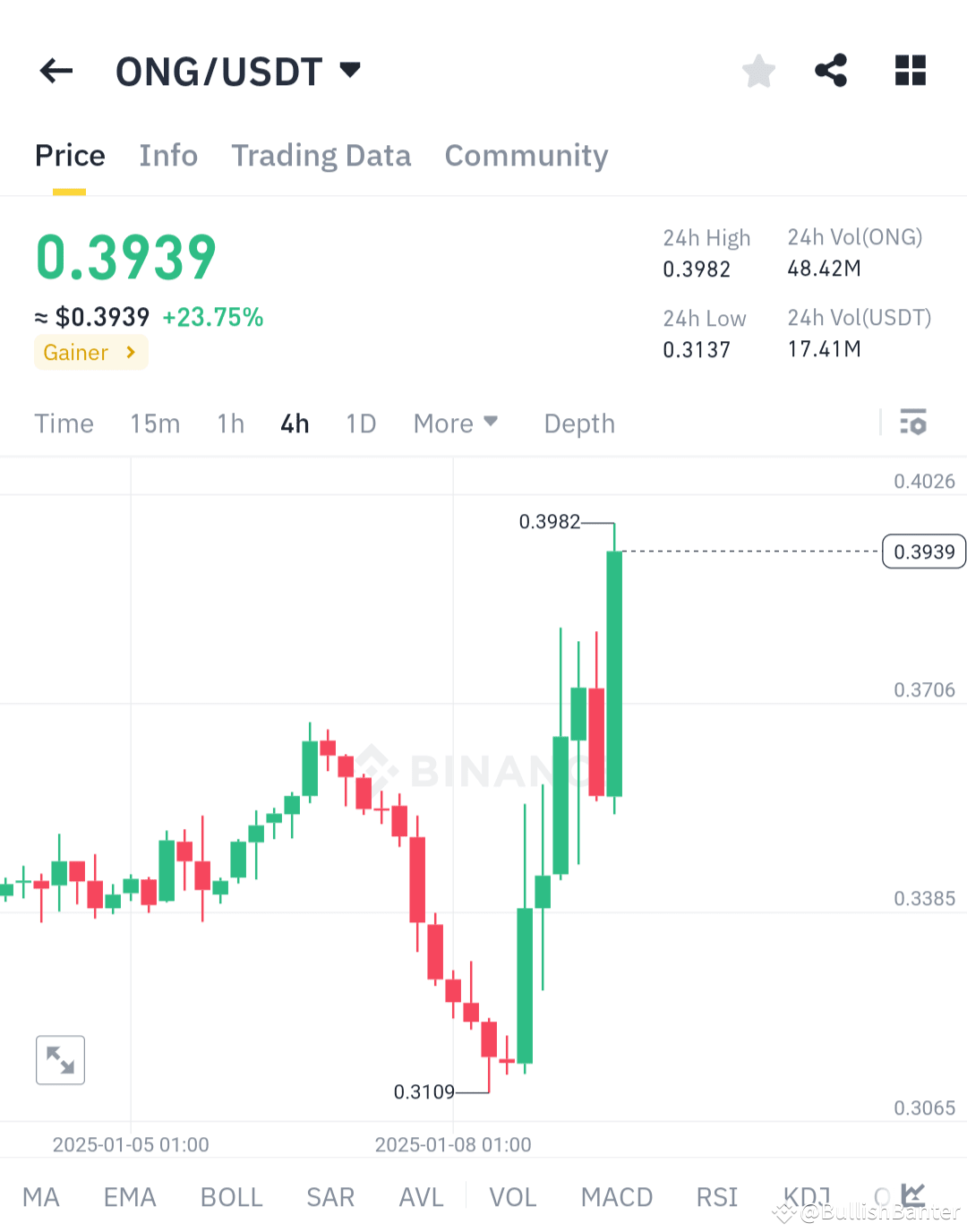Open the markets grid icon

pyautogui.click(x=910, y=71)
